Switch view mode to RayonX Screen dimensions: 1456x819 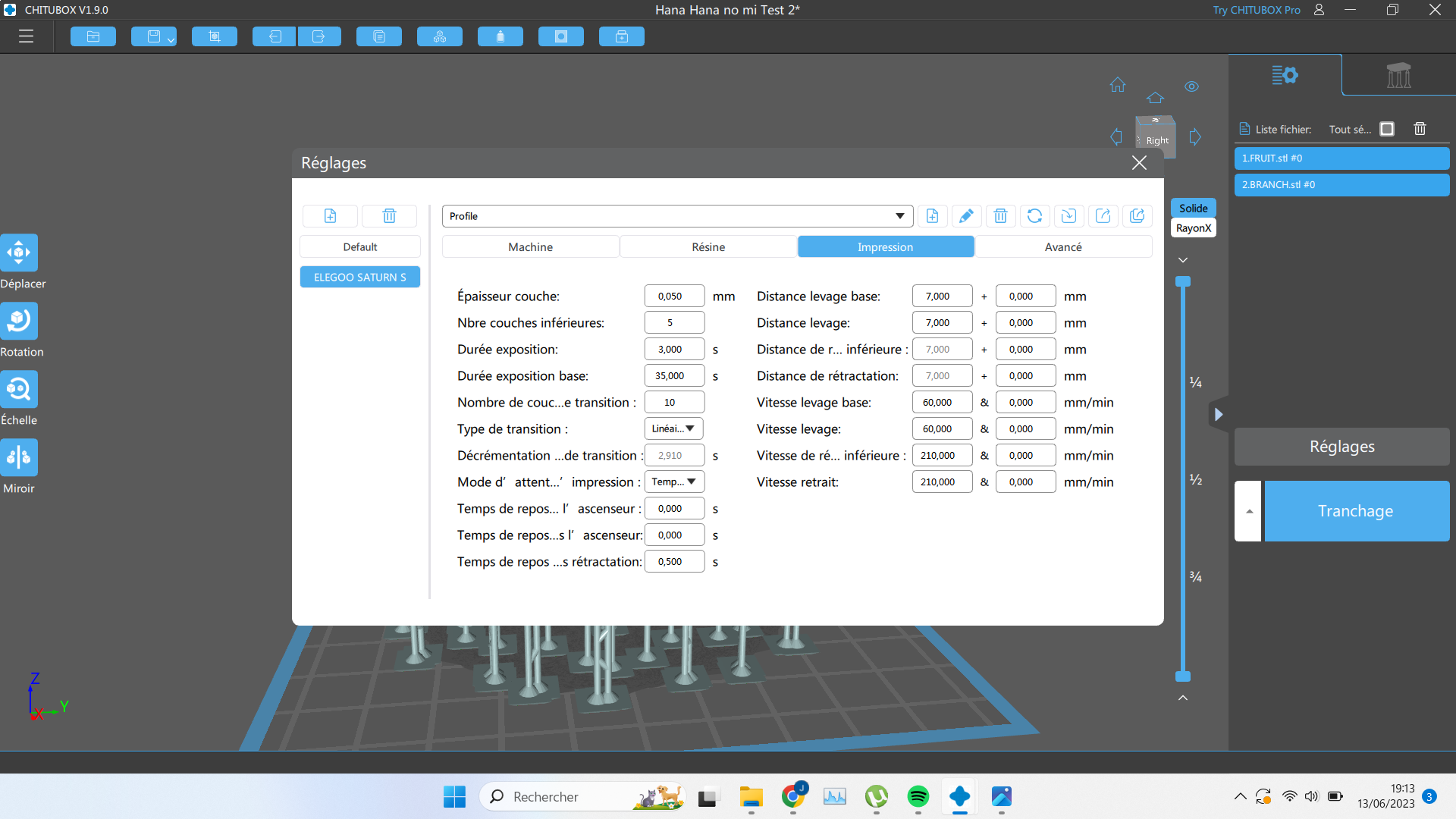pos(1194,228)
